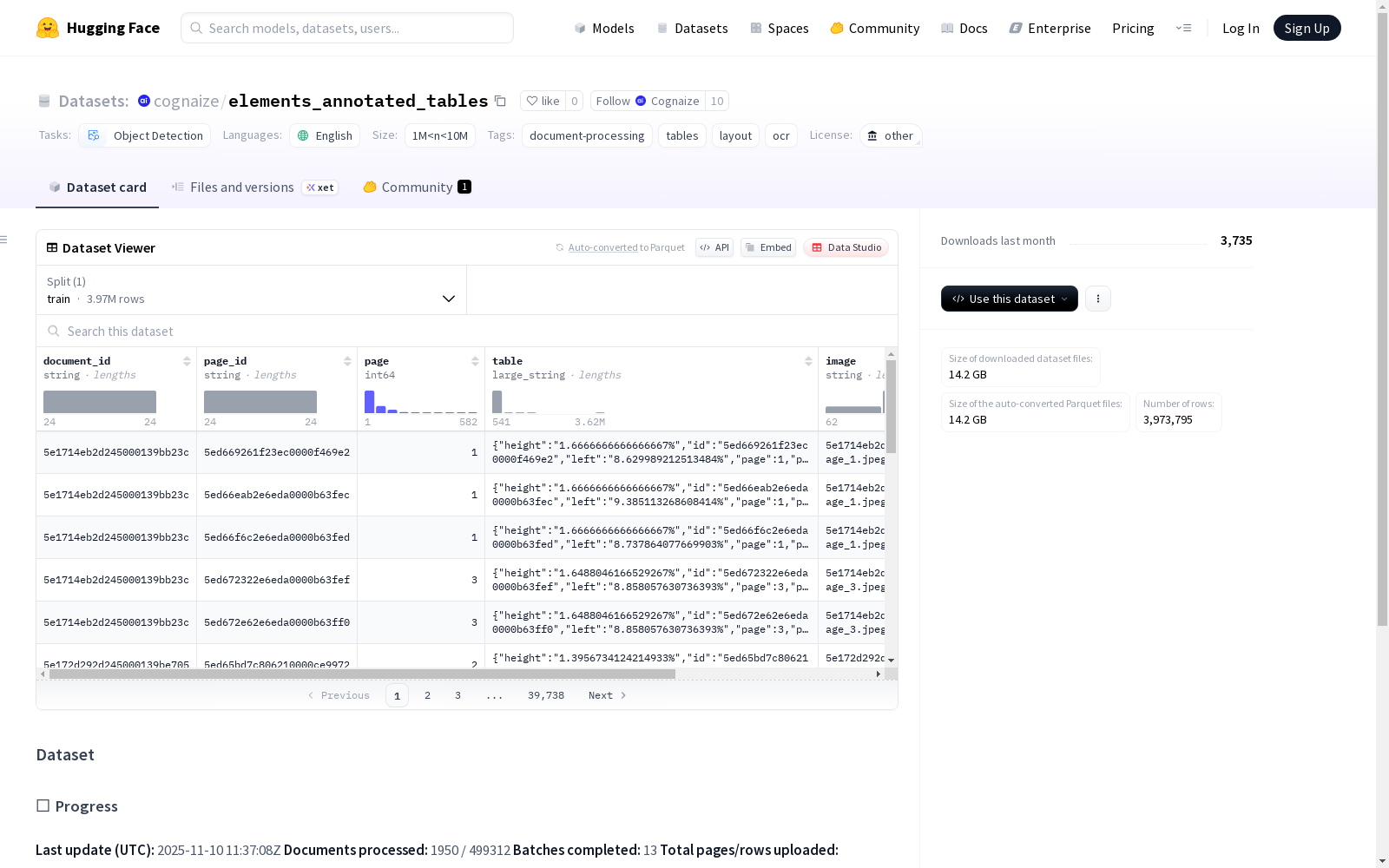Select the layout tag
The image size is (1389, 868).
tap(735, 135)
